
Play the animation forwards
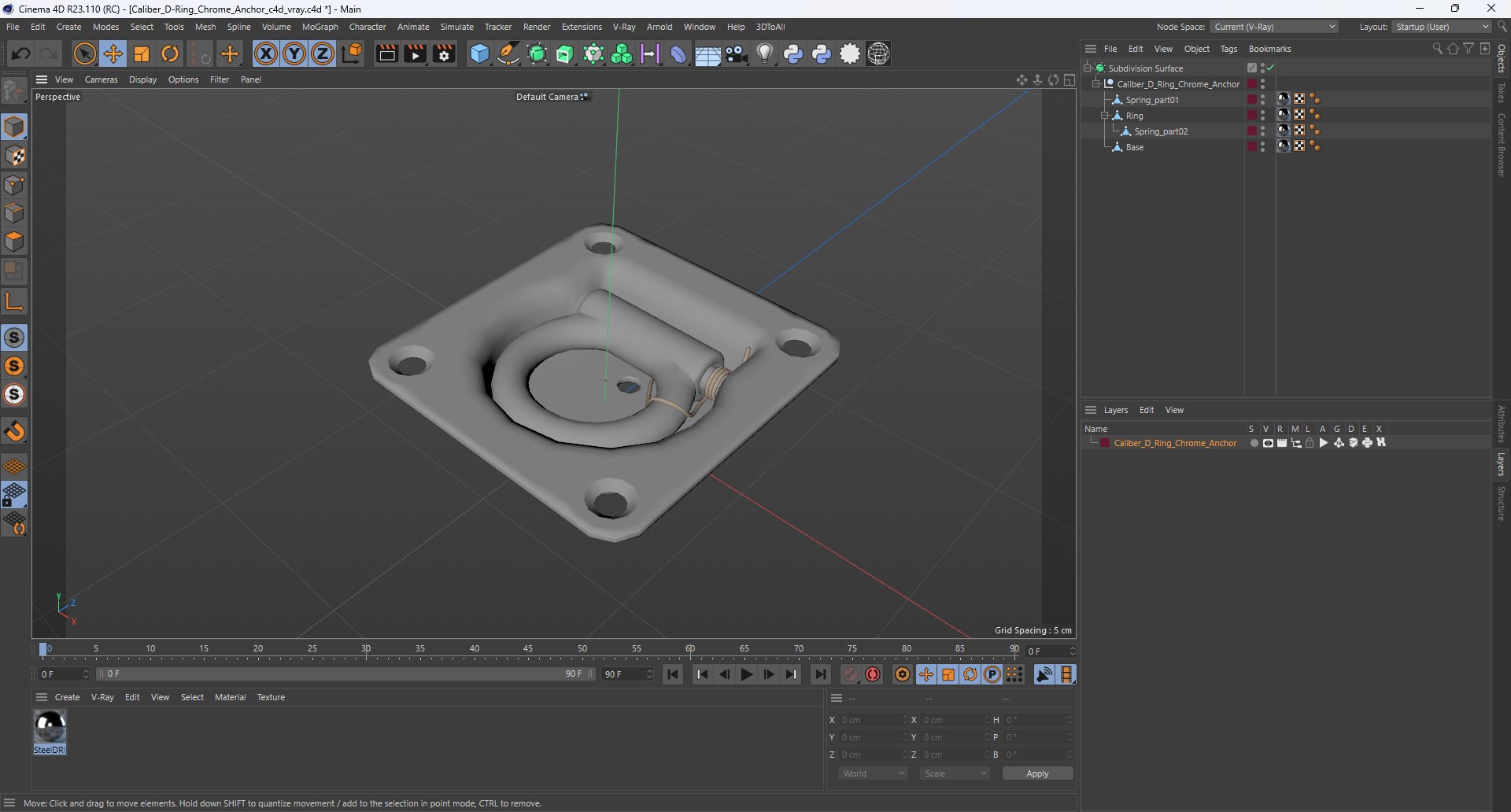[746, 674]
